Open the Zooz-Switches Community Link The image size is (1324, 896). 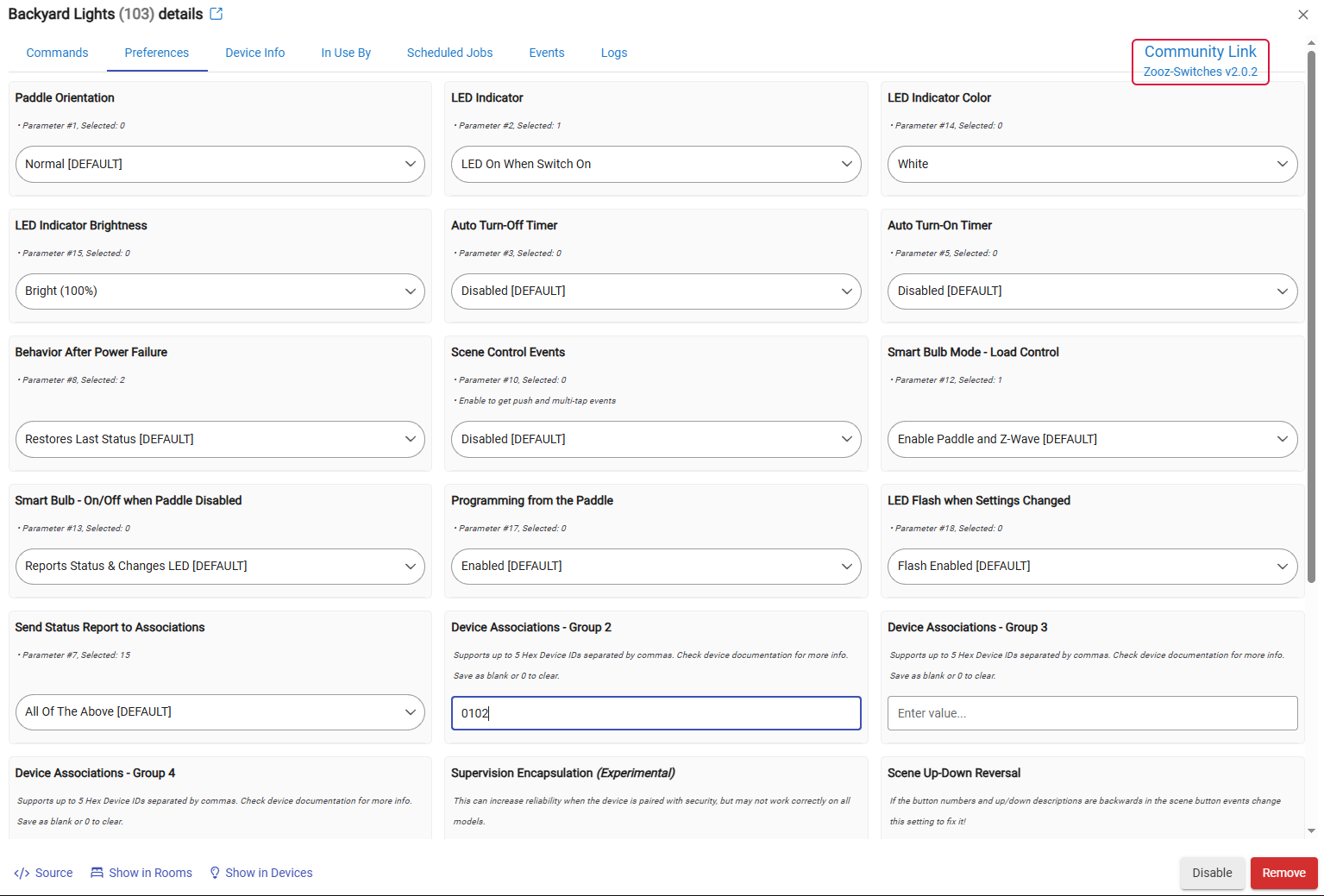pyautogui.click(x=1200, y=61)
